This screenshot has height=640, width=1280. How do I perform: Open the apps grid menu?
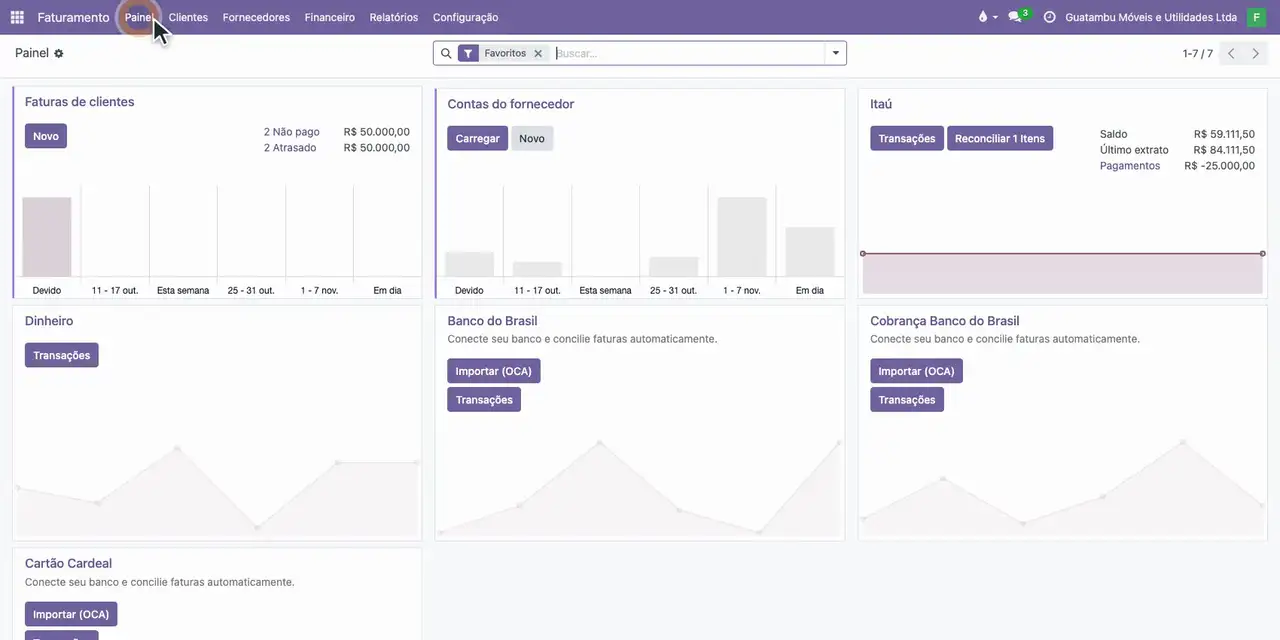click(17, 17)
